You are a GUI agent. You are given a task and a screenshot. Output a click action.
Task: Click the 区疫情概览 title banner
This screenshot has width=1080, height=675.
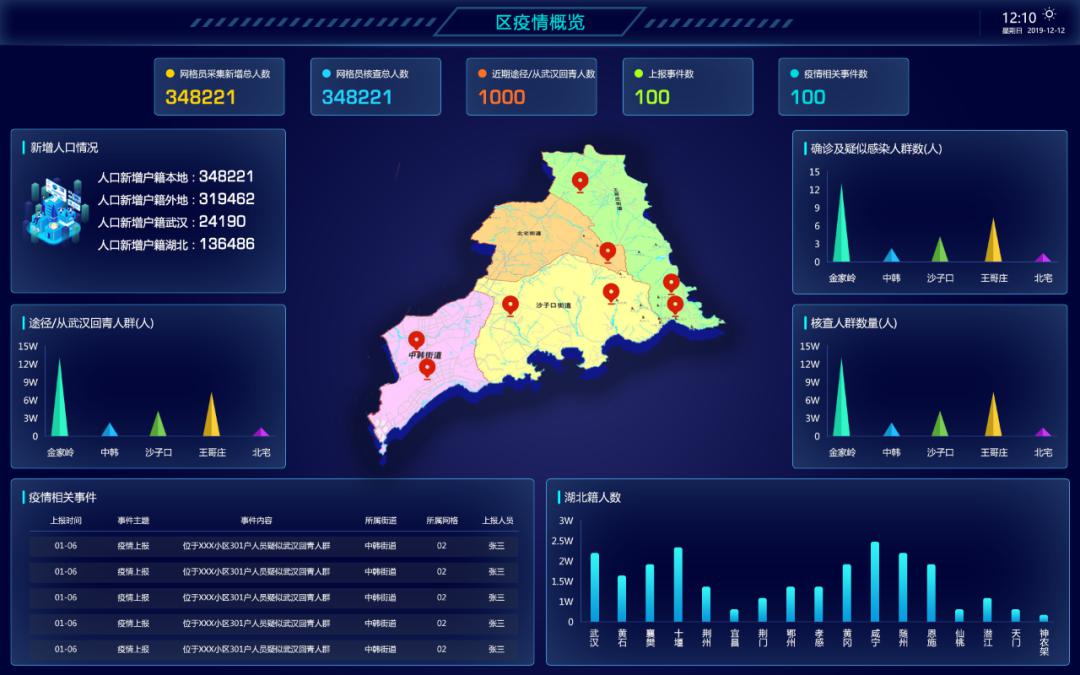click(540, 22)
